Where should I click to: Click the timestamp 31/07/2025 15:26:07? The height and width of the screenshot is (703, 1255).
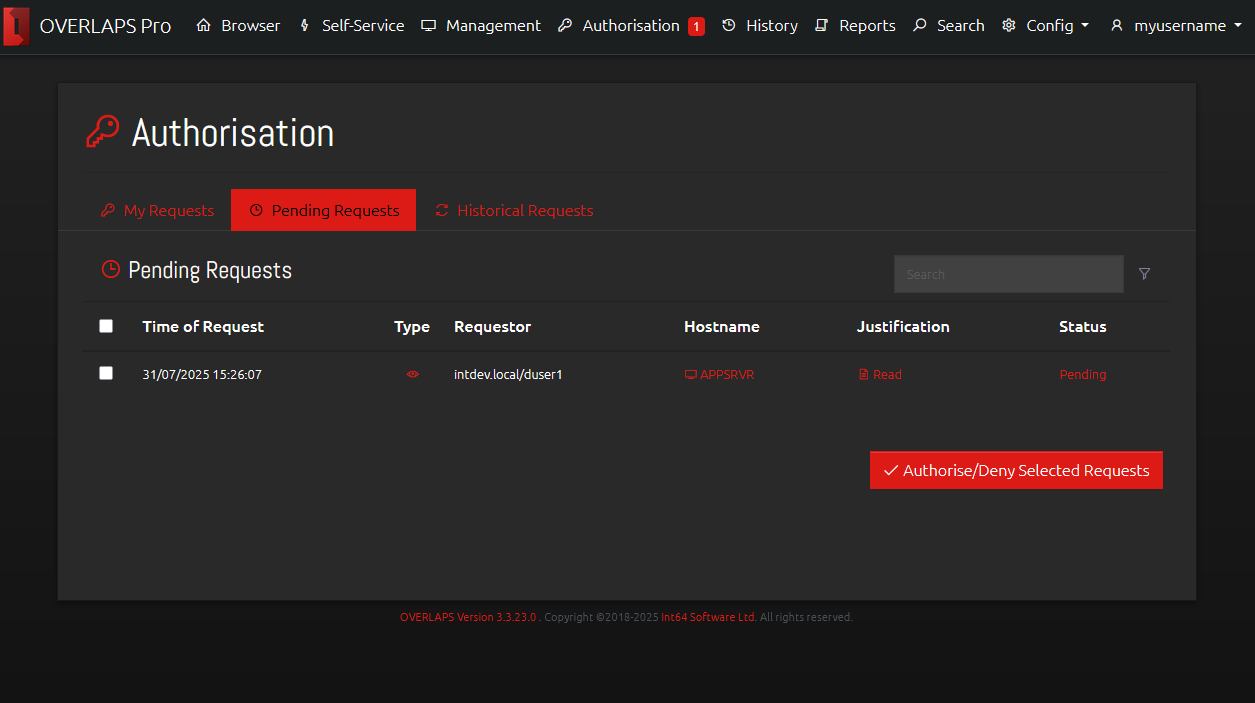pos(202,375)
